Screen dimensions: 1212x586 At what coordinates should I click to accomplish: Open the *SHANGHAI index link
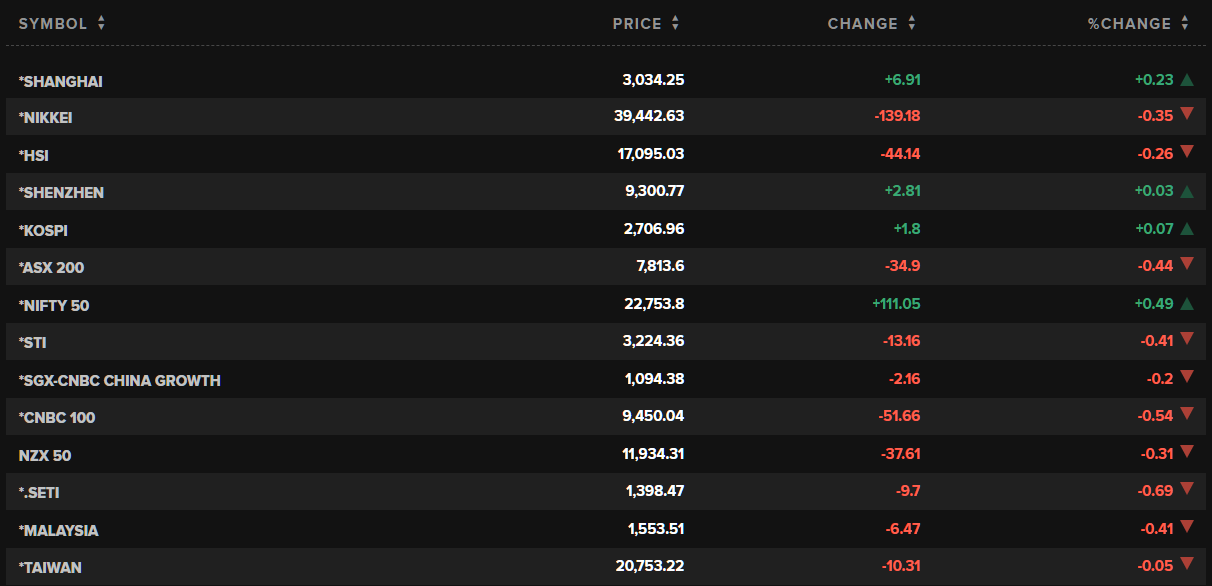pyautogui.click(x=61, y=81)
